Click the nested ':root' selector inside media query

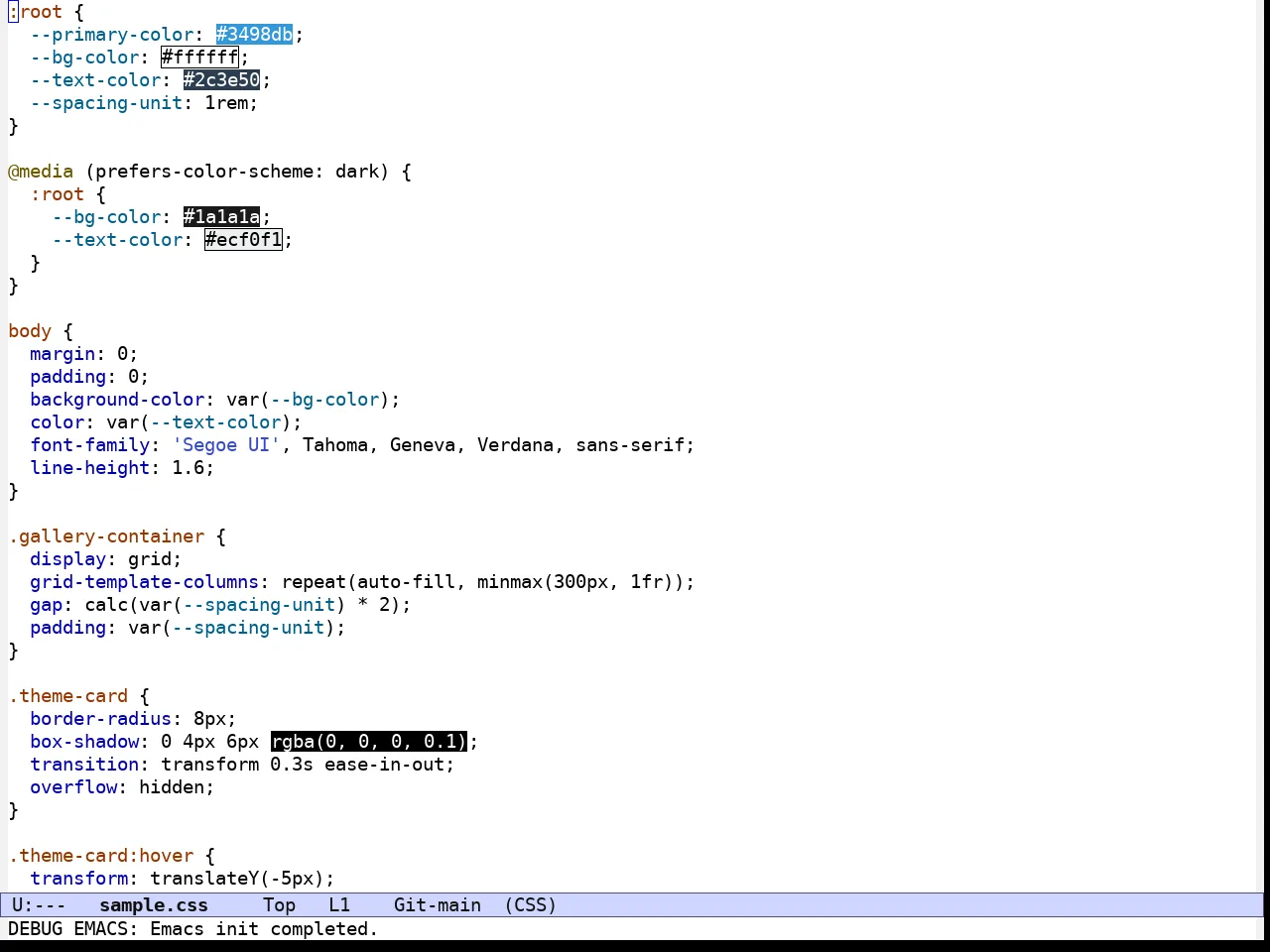coord(58,194)
